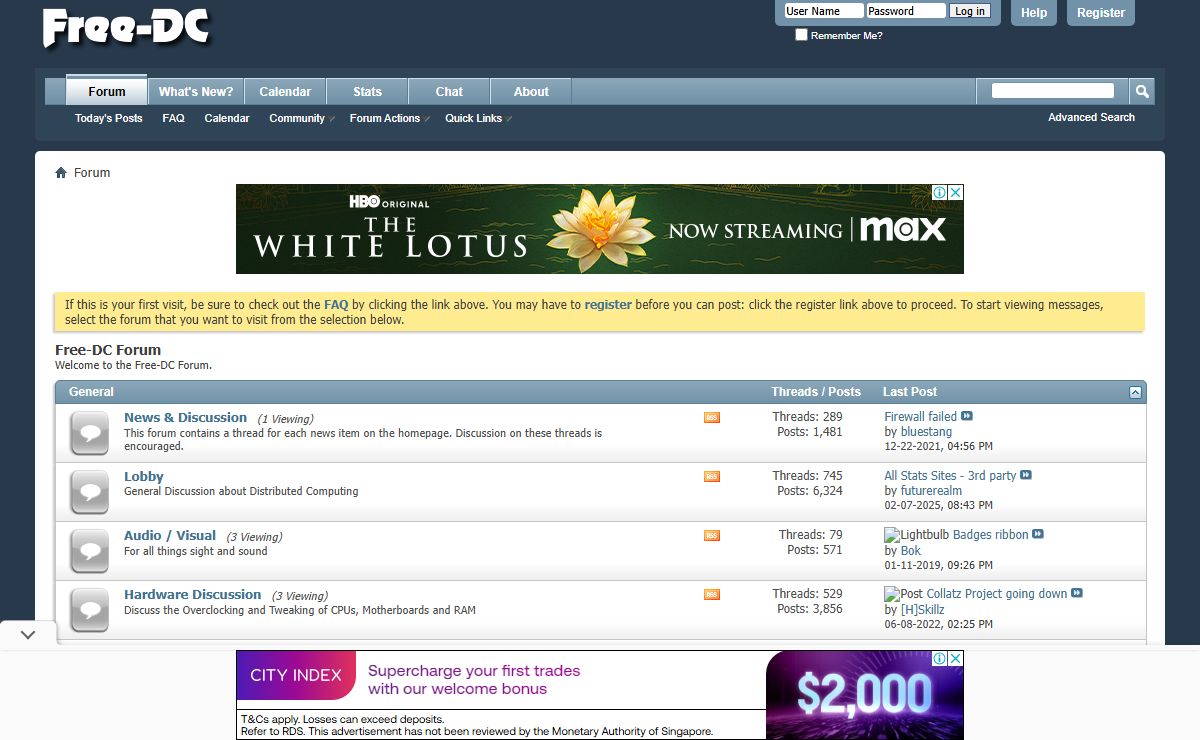Click the Forum breadcrumb link
1200x740 pixels.
pos(92,173)
